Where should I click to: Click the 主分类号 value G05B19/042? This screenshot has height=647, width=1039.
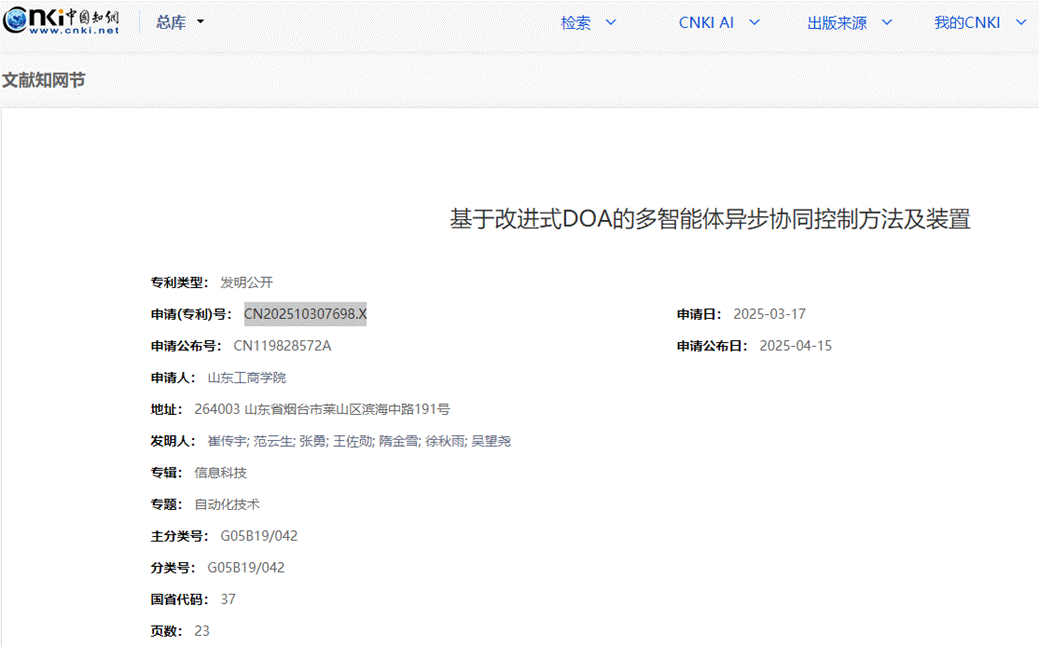click(x=259, y=536)
